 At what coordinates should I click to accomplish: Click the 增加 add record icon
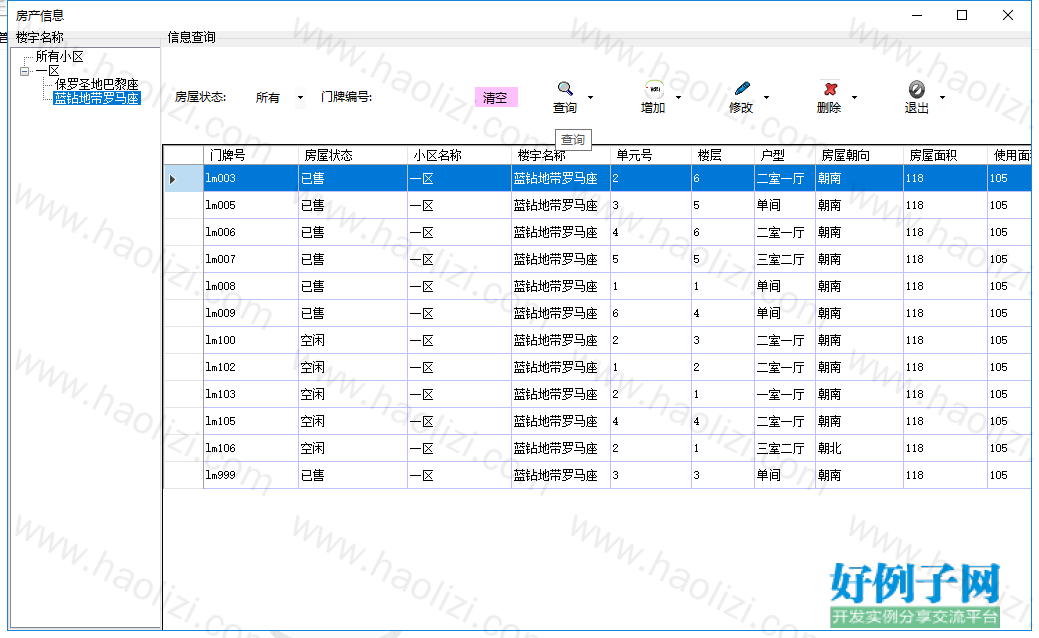coord(653,89)
